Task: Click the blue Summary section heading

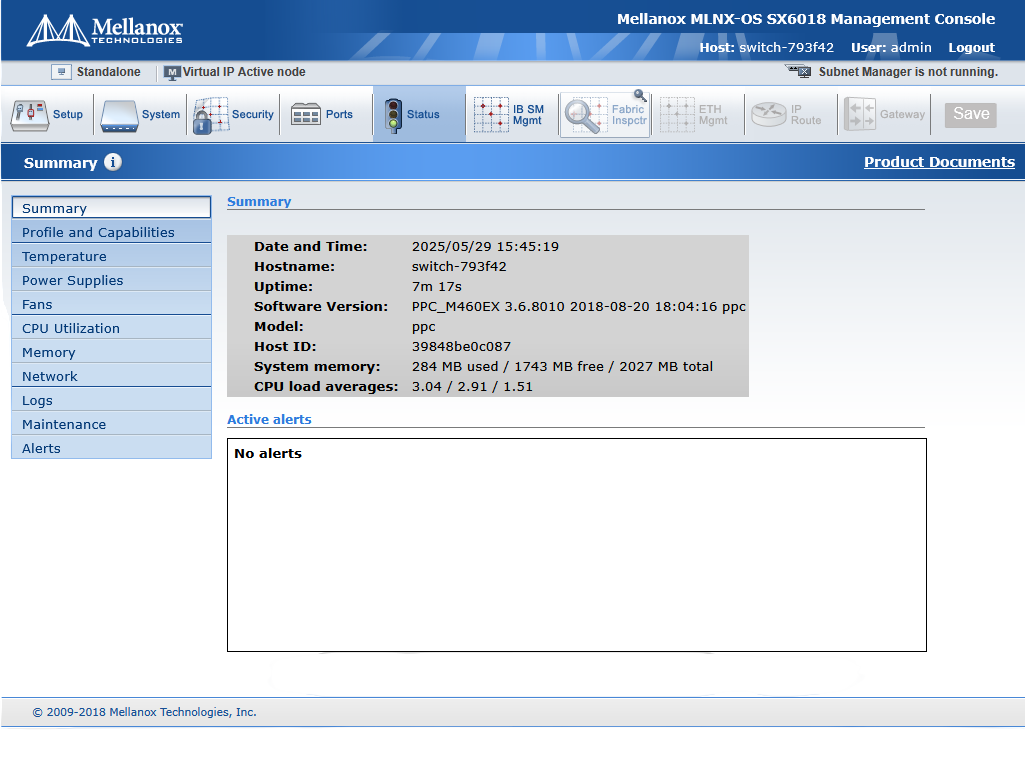Action: tap(259, 201)
